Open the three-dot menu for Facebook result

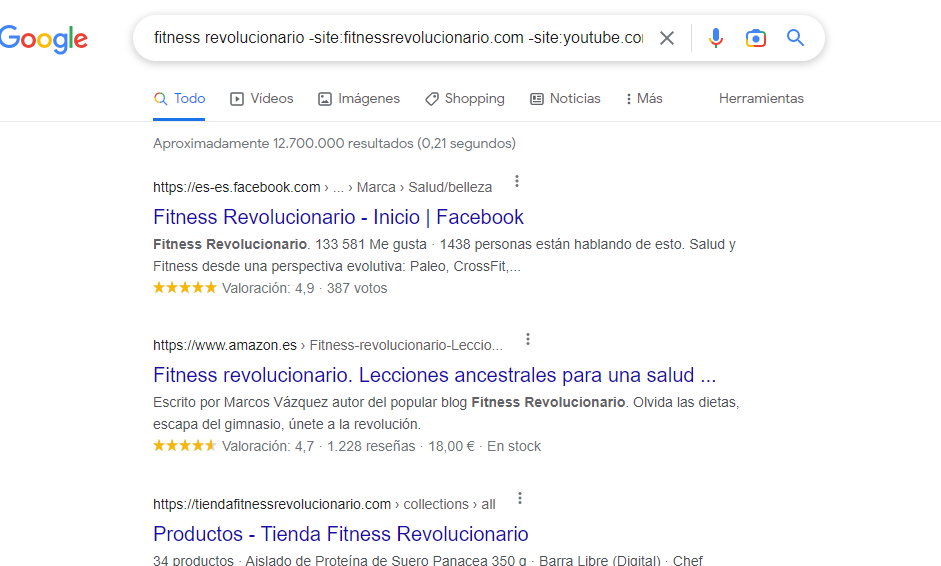click(517, 181)
